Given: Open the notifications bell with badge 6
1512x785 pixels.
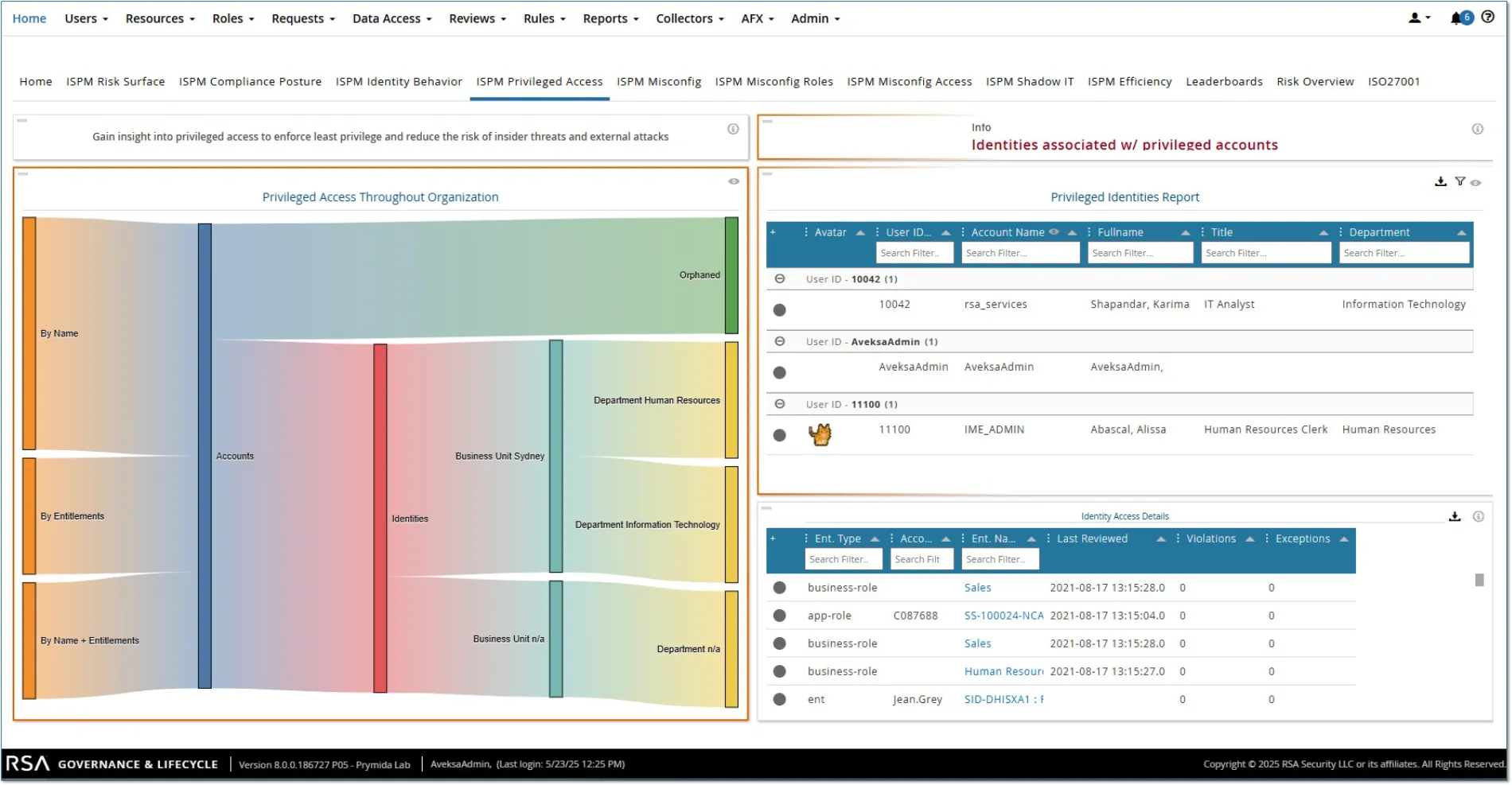Looking at the screenshot, I should pos(1462,17).
